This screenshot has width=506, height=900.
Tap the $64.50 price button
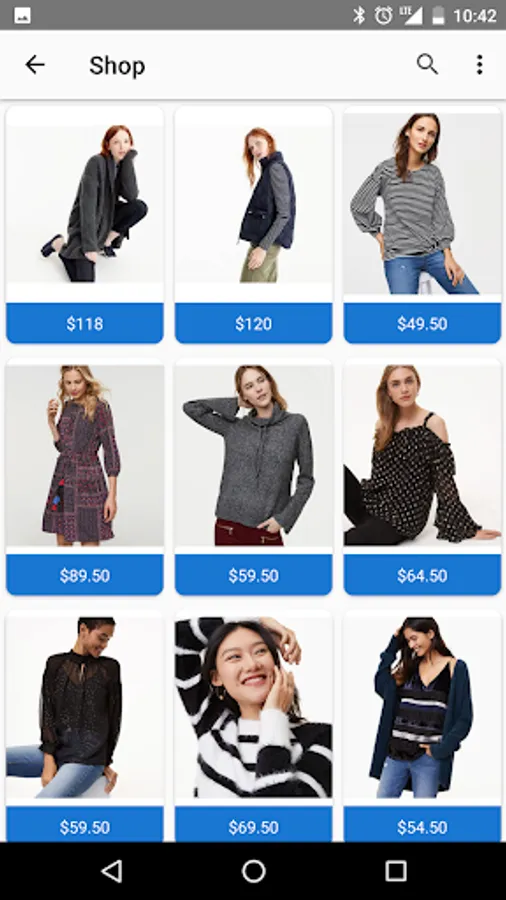422,575
